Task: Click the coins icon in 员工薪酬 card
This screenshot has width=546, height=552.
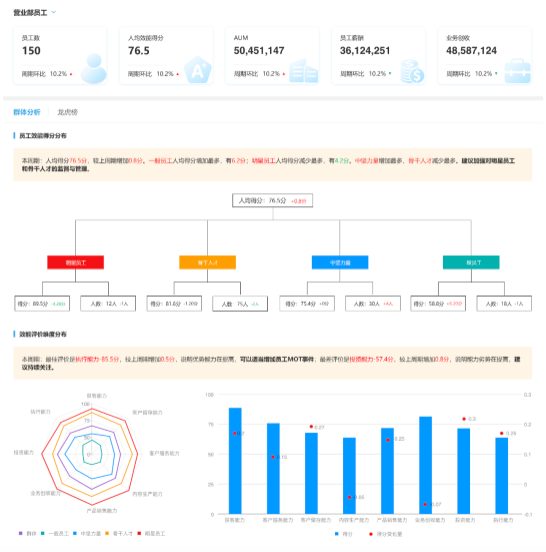Action: (412, 71)
